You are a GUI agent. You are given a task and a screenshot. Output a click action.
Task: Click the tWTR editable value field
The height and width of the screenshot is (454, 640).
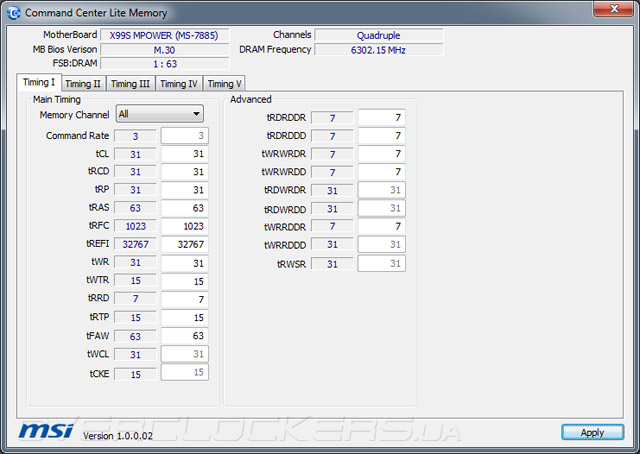coord(184,281)
